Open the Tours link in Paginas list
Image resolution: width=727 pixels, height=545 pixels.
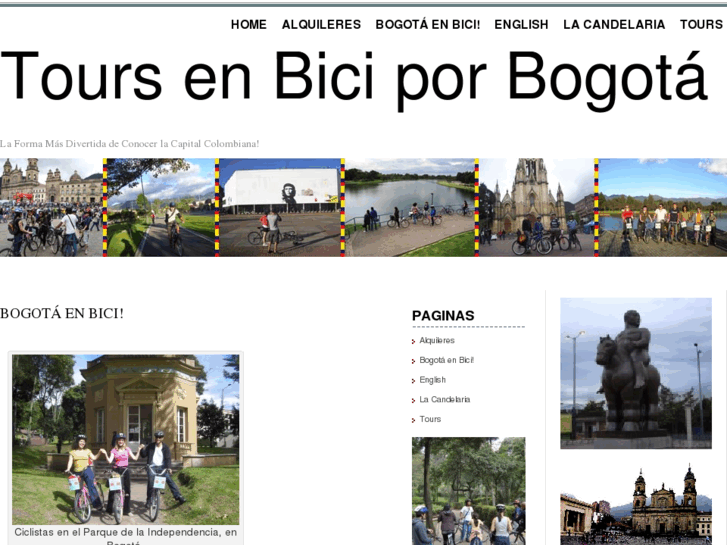(x=430, y=419)
